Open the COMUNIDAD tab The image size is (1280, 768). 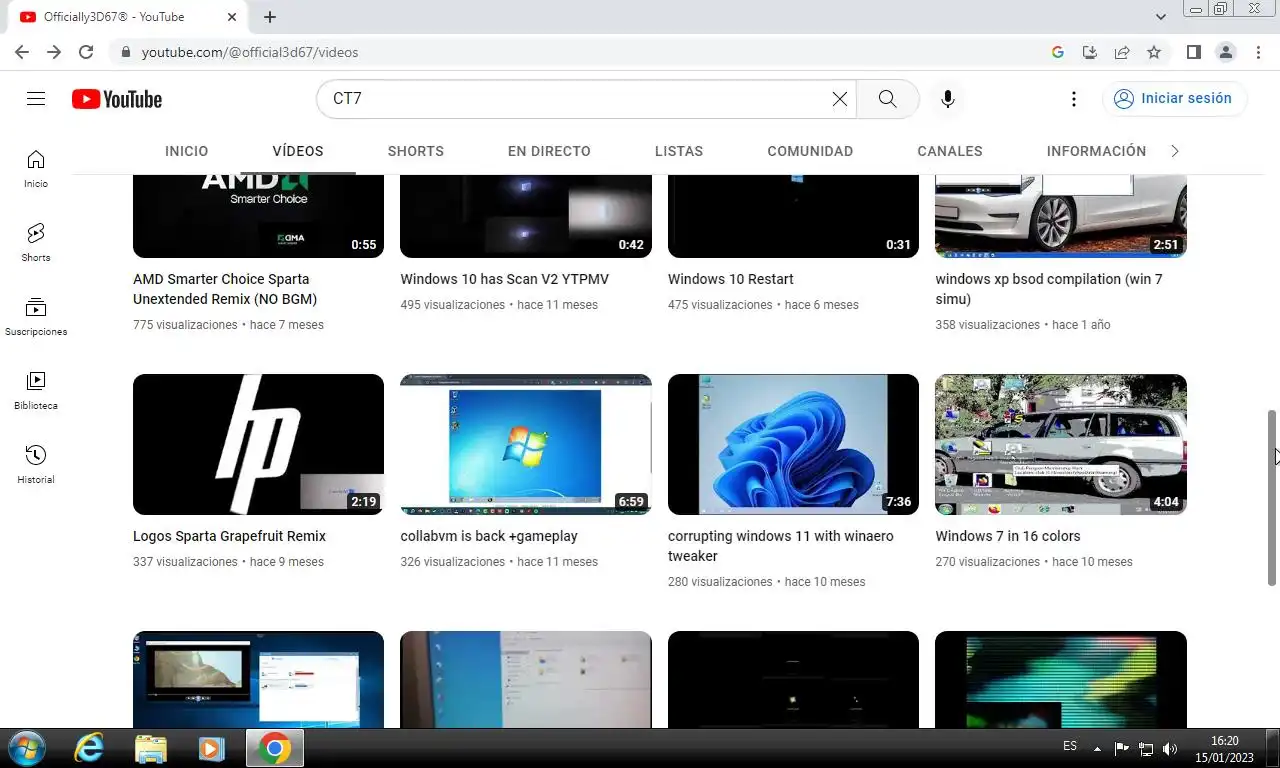(x=810, y=151)
